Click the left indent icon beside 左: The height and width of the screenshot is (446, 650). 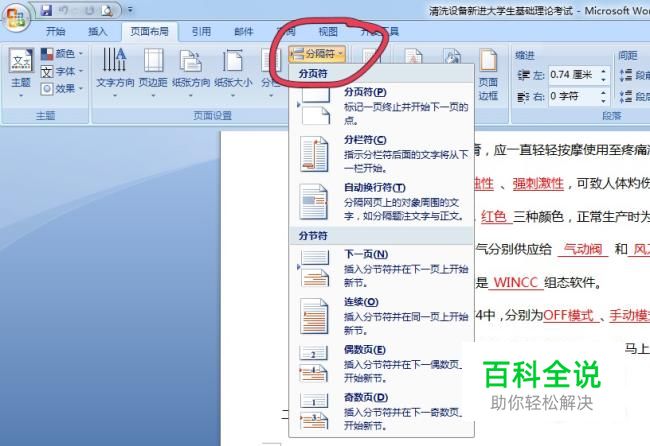[523, 75]
